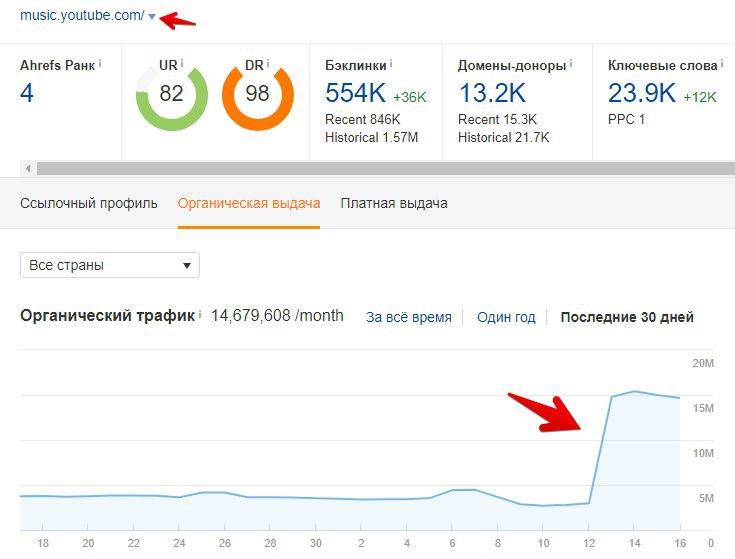Screen dimensions: 735x559
Task: Open the 23.9K keywords count
Action: [642, 93]
